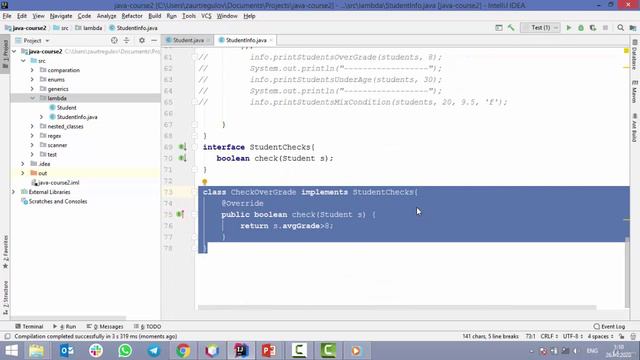Collapse the lambda package
This screenshot has height=360, width=640.
32,98
